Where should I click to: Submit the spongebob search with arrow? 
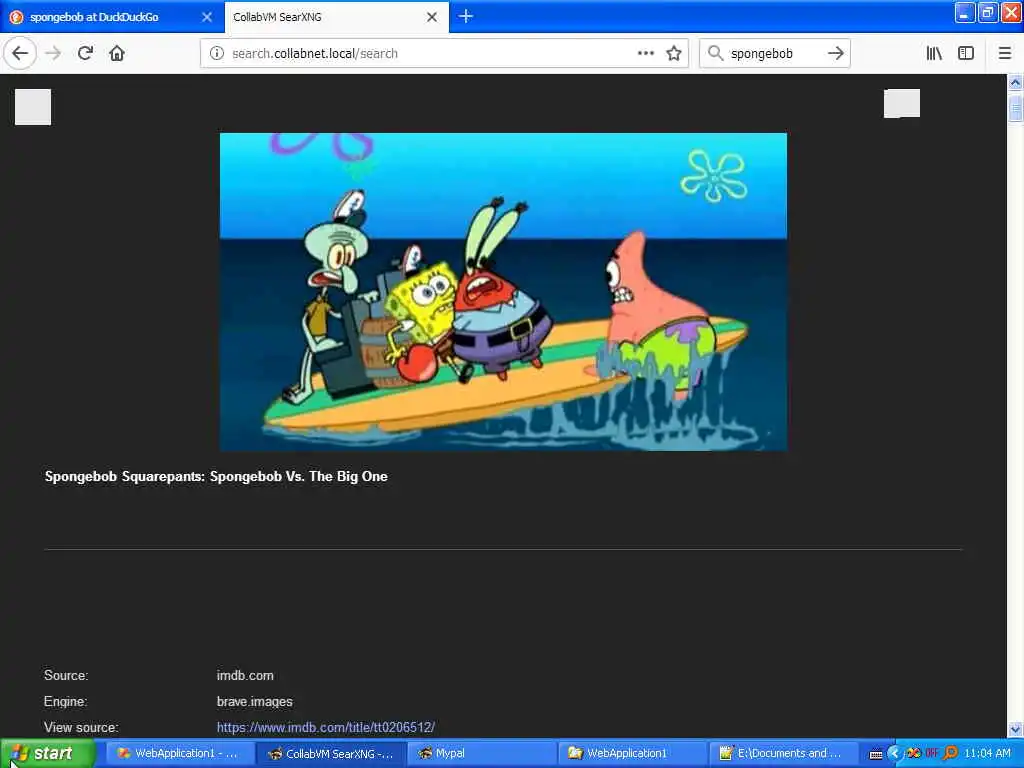click(x=835, y=54)
